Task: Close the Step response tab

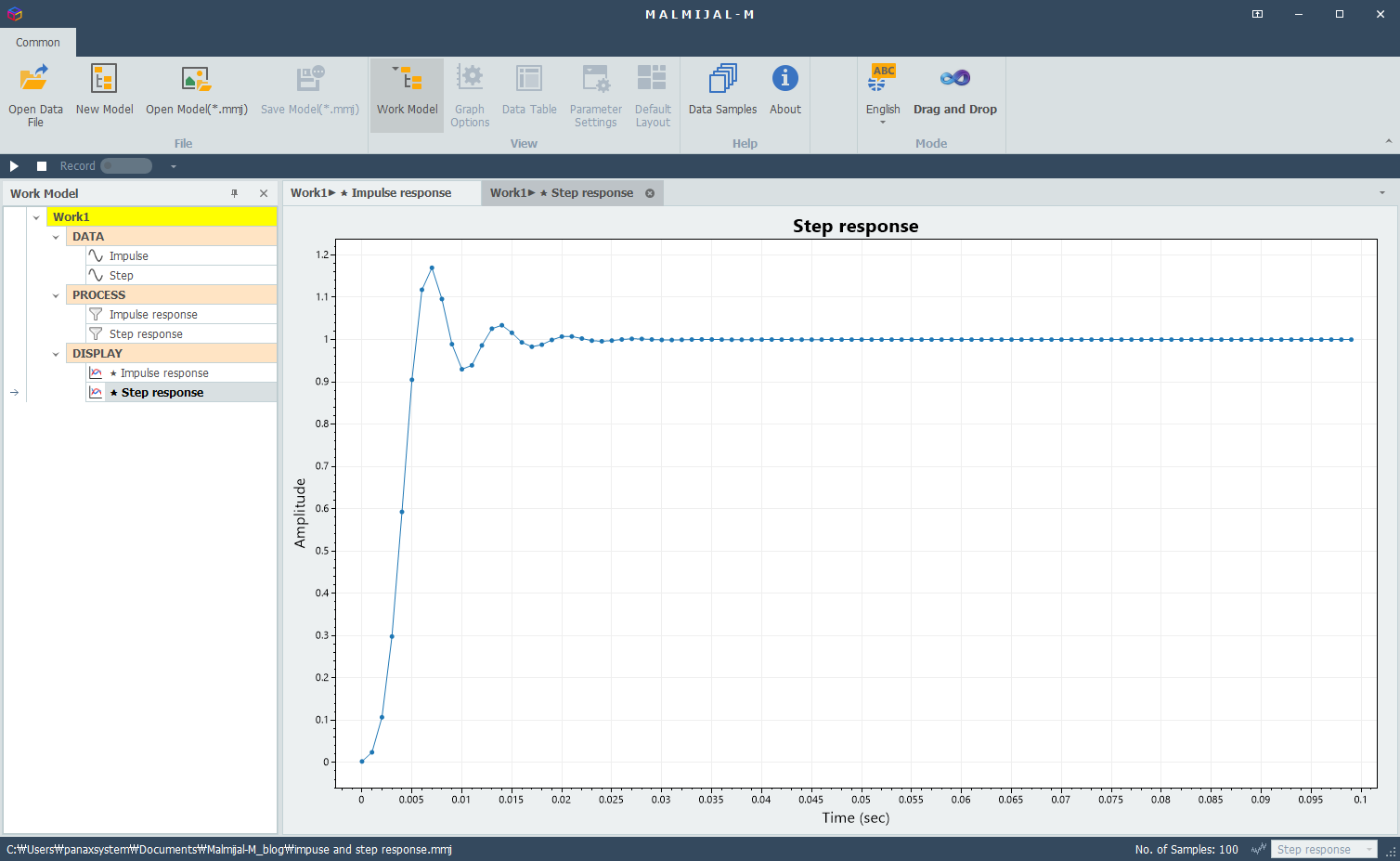Action: point(650,193)
